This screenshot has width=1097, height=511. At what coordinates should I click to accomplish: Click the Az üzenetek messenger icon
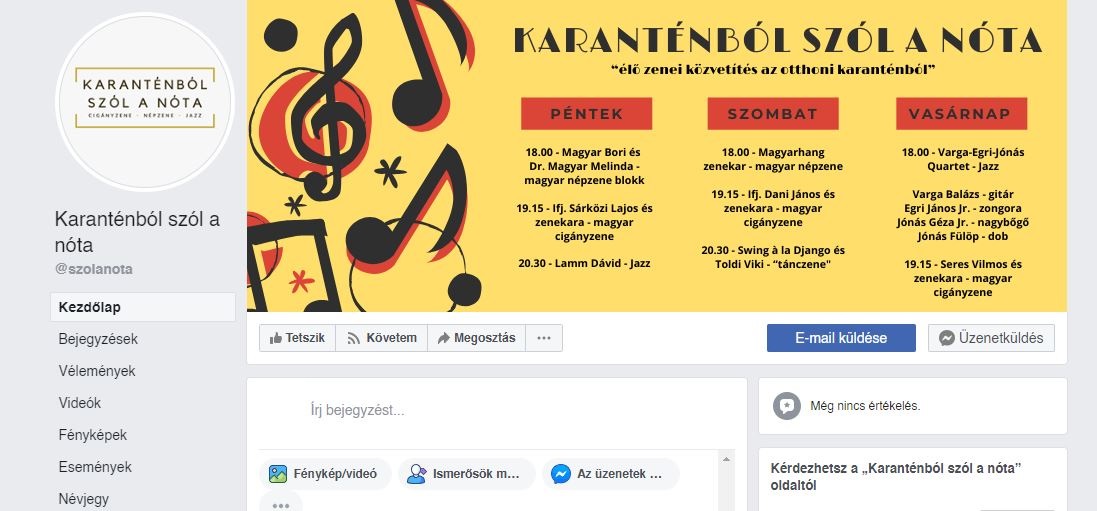560,474
